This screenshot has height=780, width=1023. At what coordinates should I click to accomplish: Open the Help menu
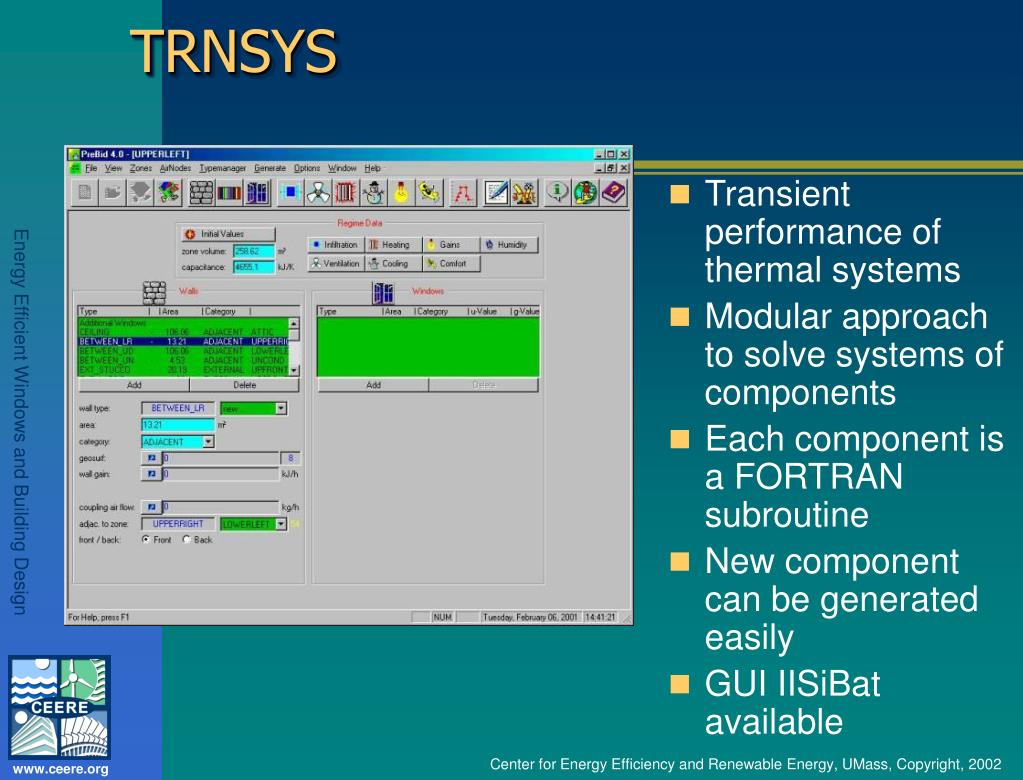click(372, 168)
